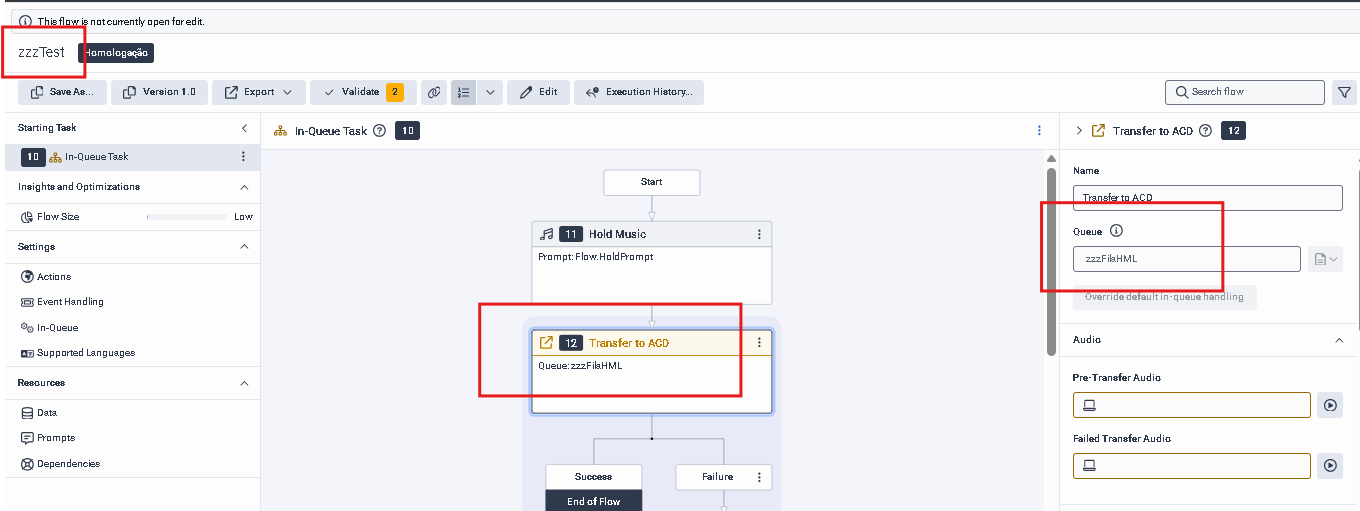Collapse the Audio section

pos(1339,340)
